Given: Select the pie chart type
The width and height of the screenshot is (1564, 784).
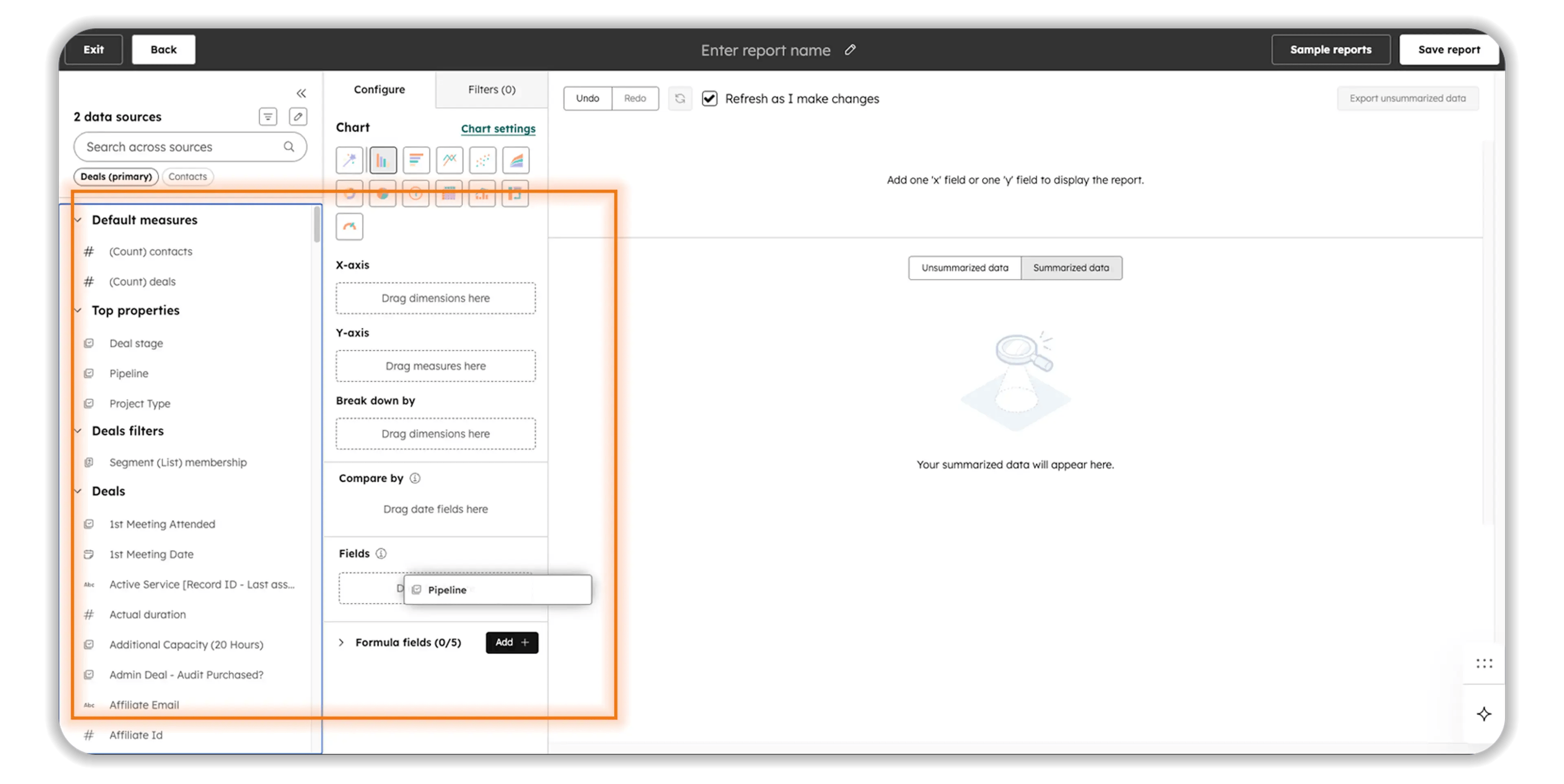Looking at the screenshot, I should (382, 194).
